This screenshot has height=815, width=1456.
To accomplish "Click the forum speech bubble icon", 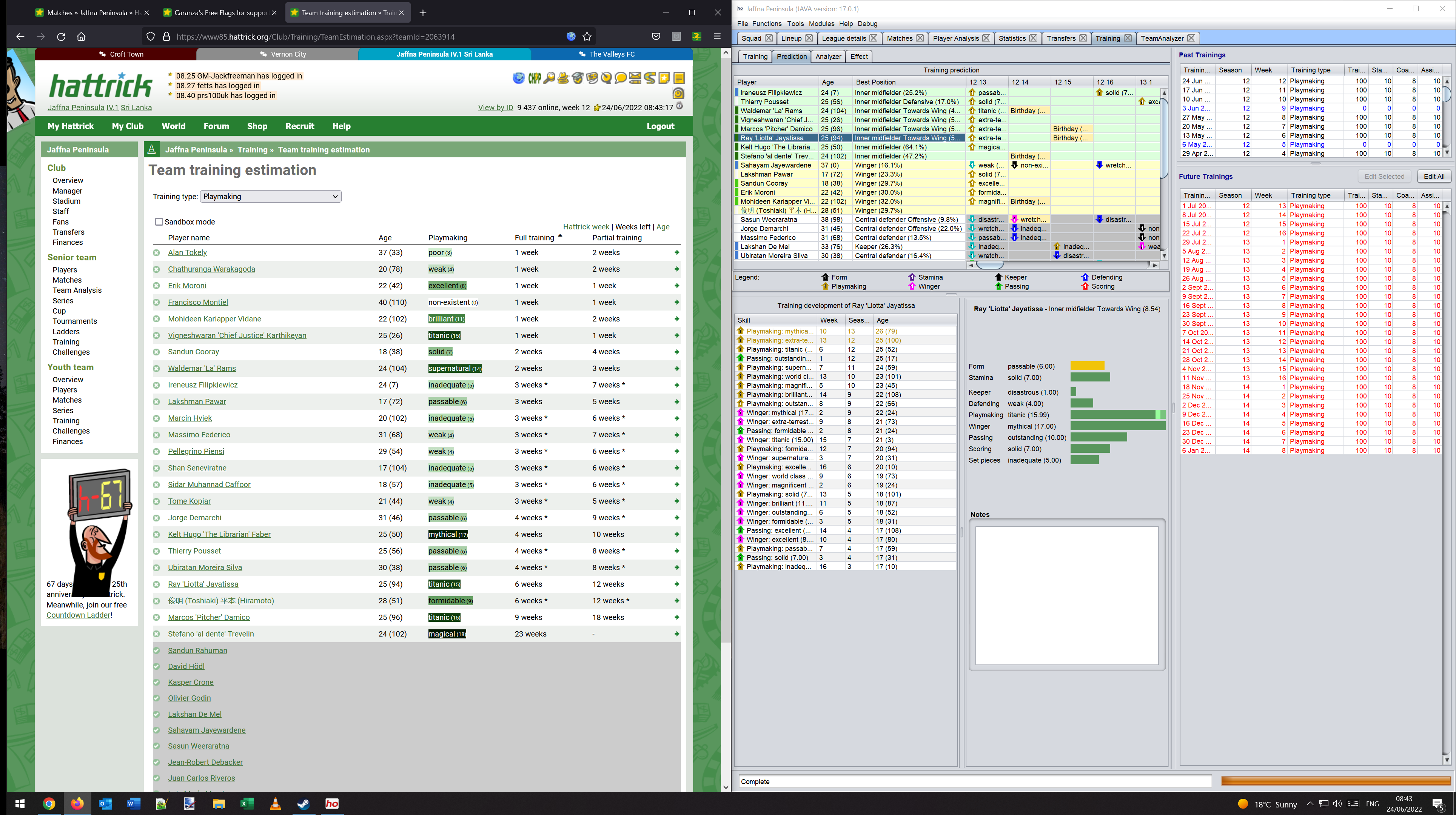I will 620,78.
